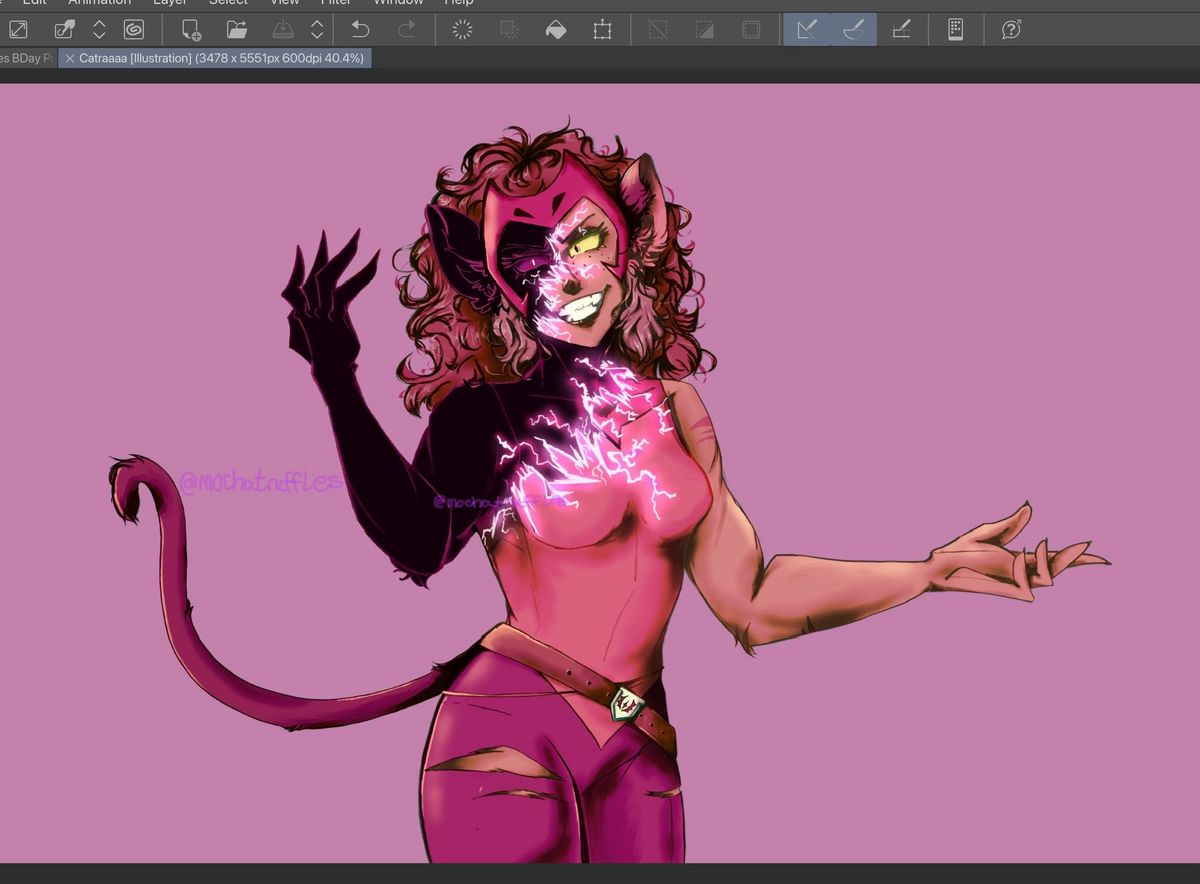Create a new document with page-plus icon

pyautogui.click(x=191, y=30)
